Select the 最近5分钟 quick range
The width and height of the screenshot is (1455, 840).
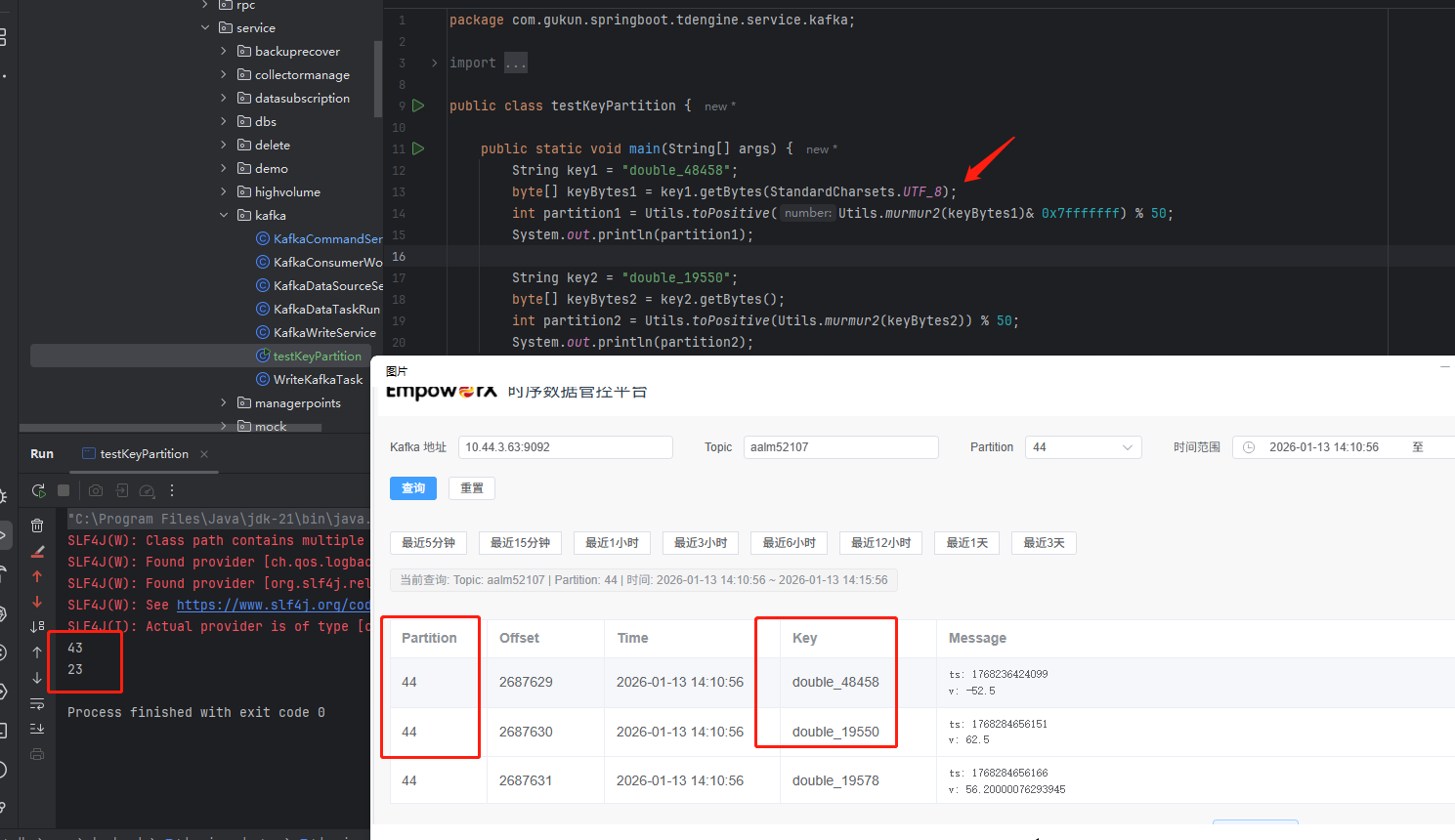429,543
